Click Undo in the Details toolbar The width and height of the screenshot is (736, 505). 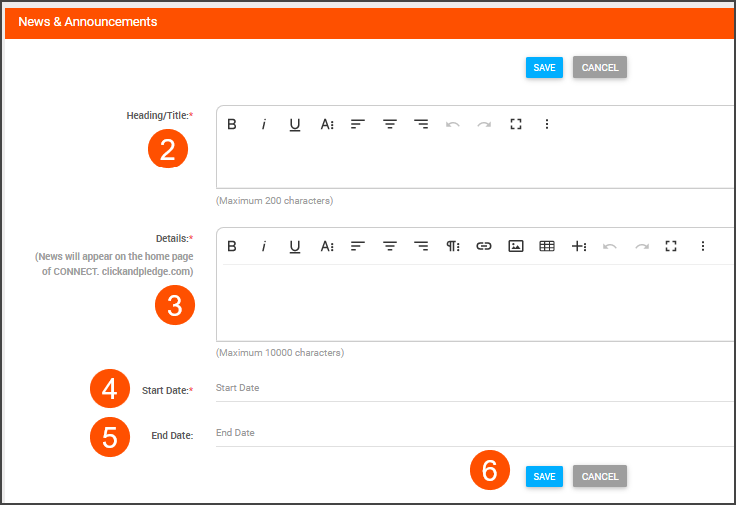pos(610,246)
